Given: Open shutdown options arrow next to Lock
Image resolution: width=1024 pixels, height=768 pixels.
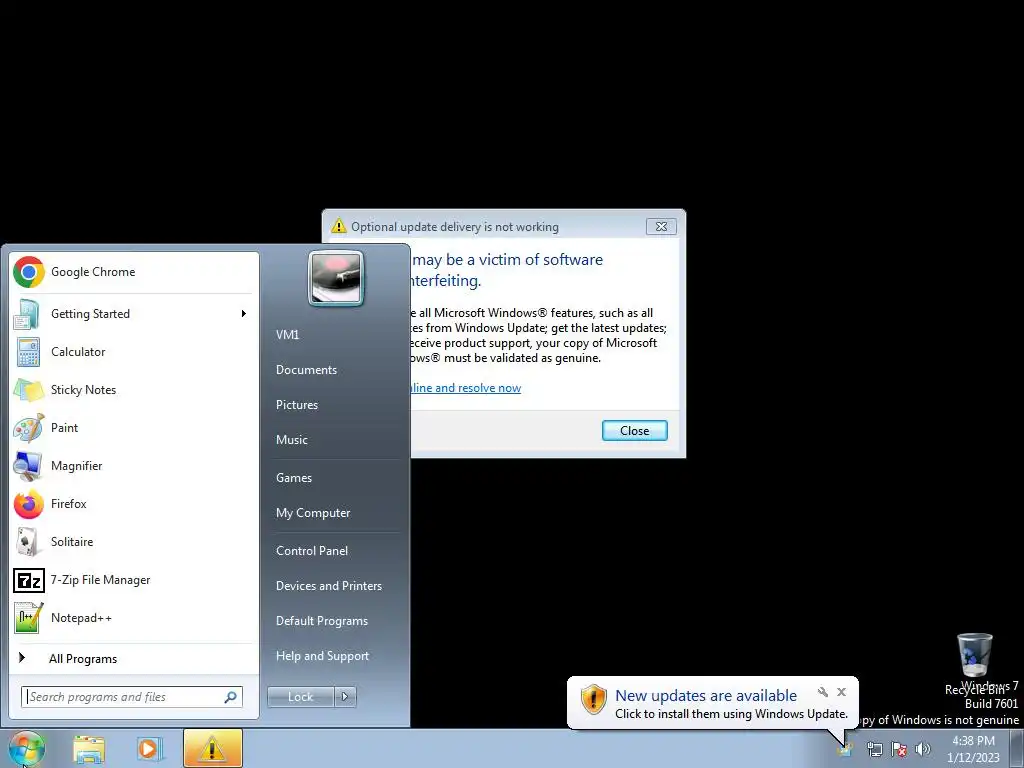Looking at the screenshot, I should pyautogui.click(x=345, y=697).
